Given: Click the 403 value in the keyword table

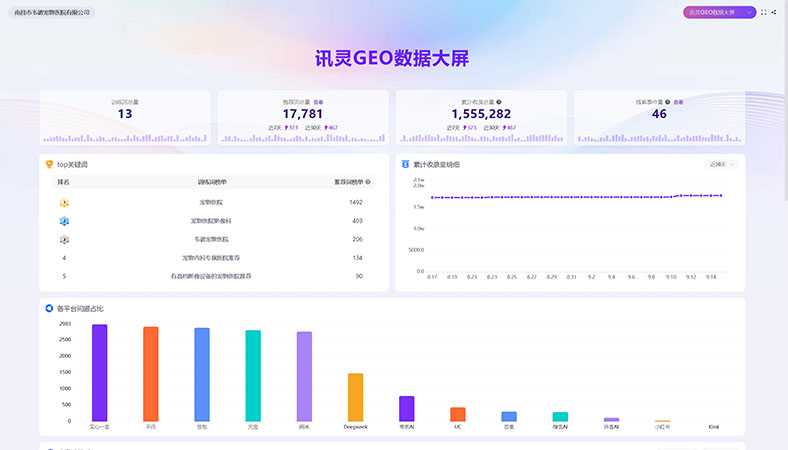Looking at the screenshot, I should point(357,221).
